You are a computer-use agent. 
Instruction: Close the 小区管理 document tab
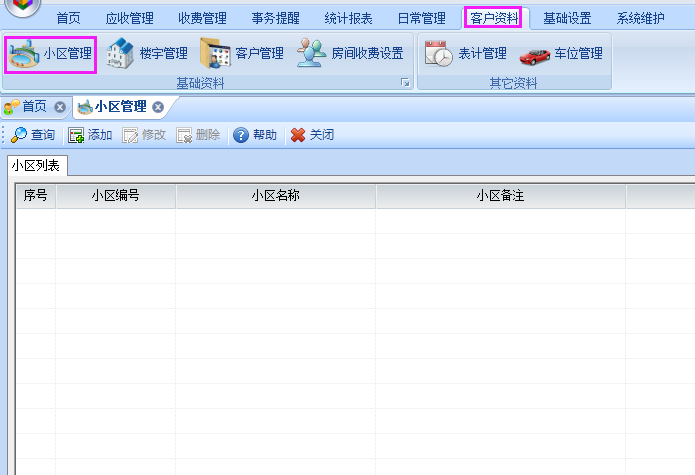coord(158,107)
